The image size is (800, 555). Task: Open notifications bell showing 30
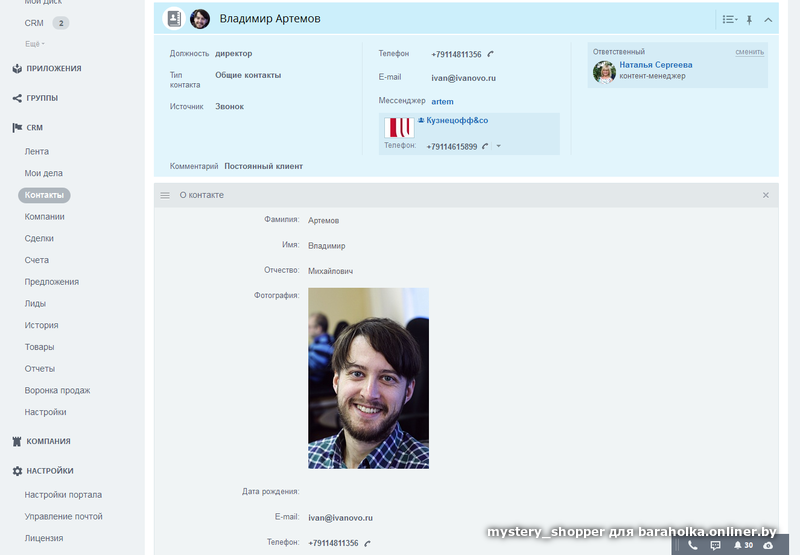point(743,545)
